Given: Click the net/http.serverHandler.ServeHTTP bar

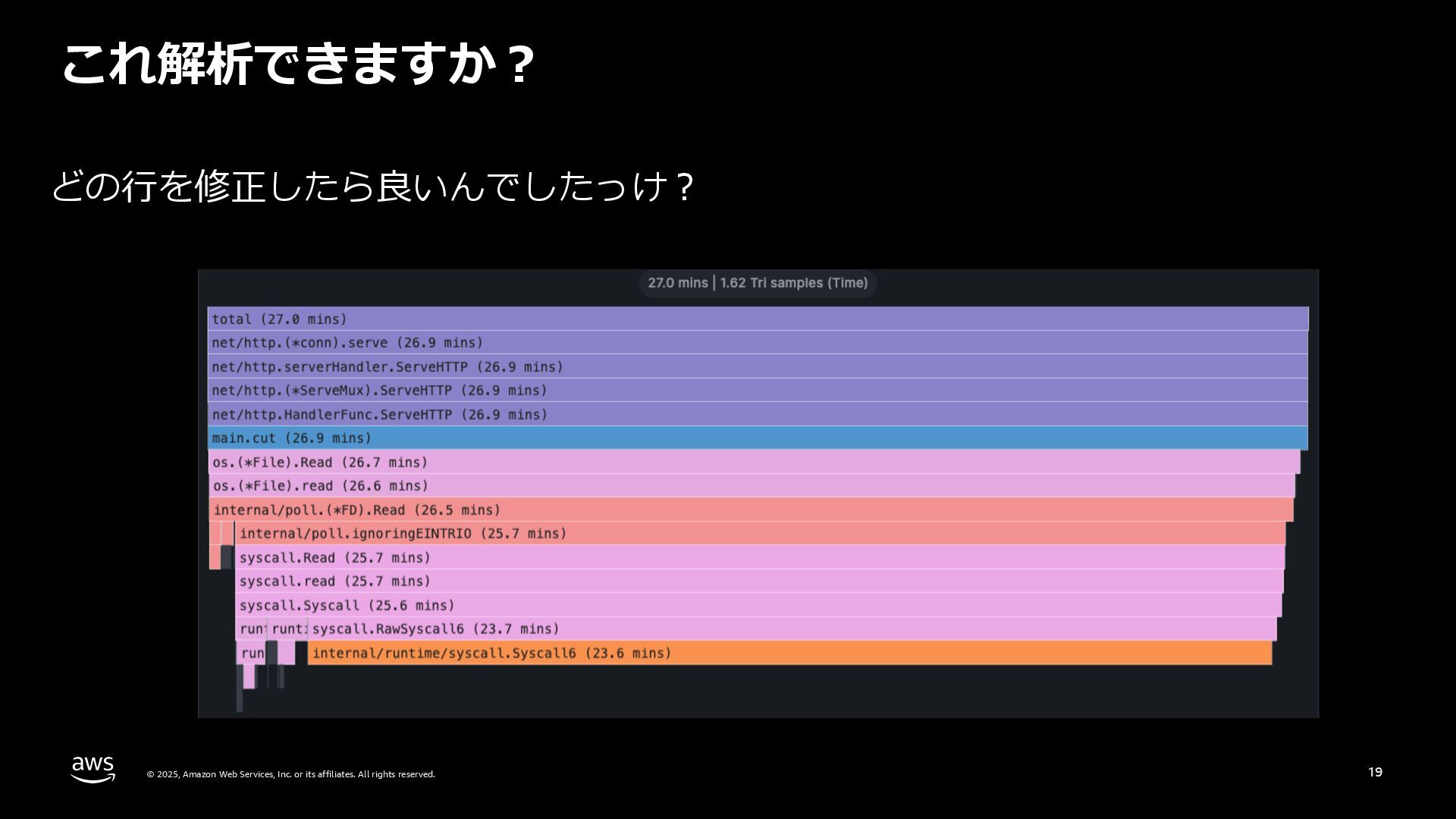Looking at the screenshot, I should pos(758,367).
